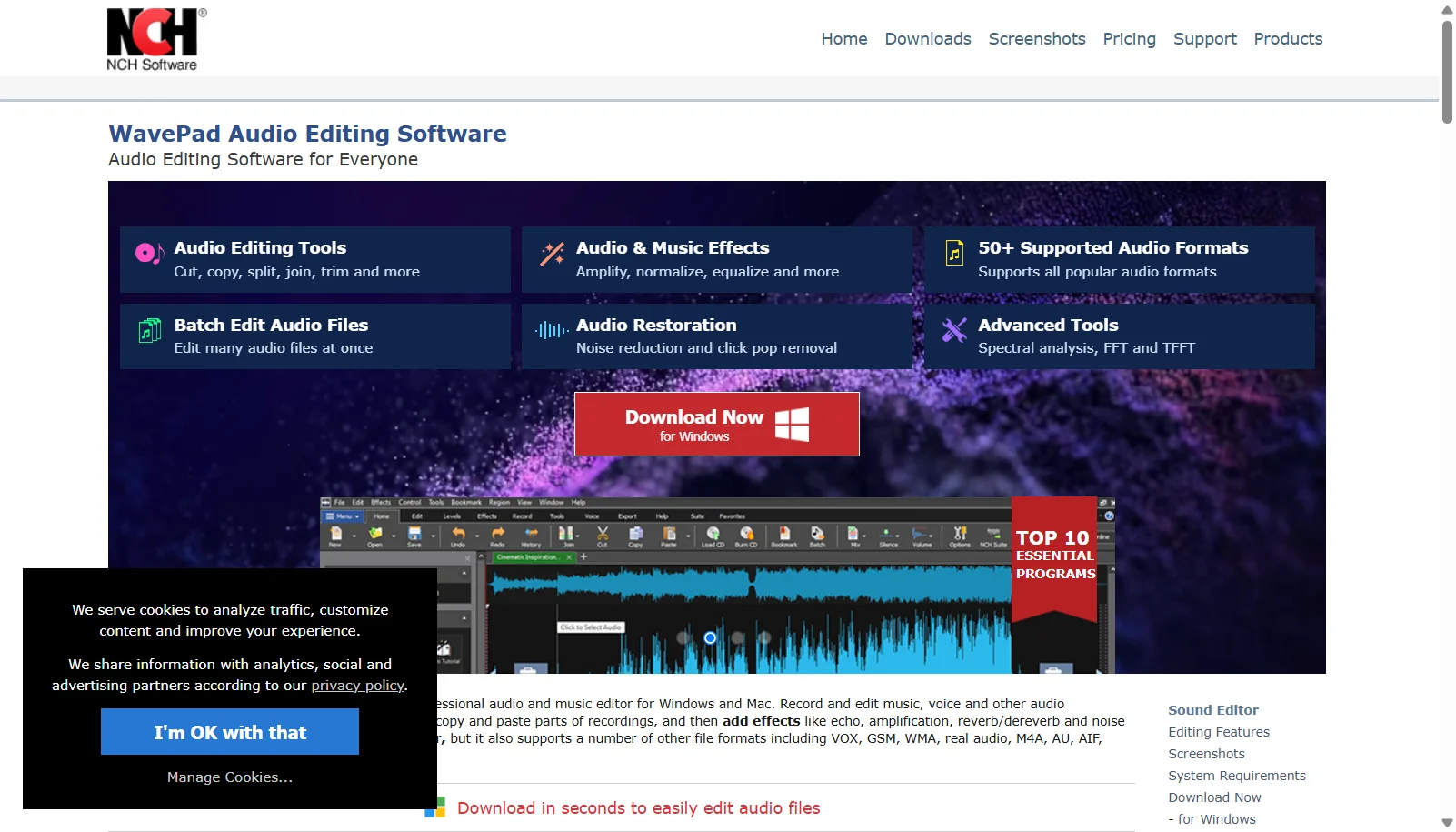The height and width of the screenshot is (832, 1456).
Task: Open Screenshots in the top navigation bar
Action: click(x=1037, y=39)
